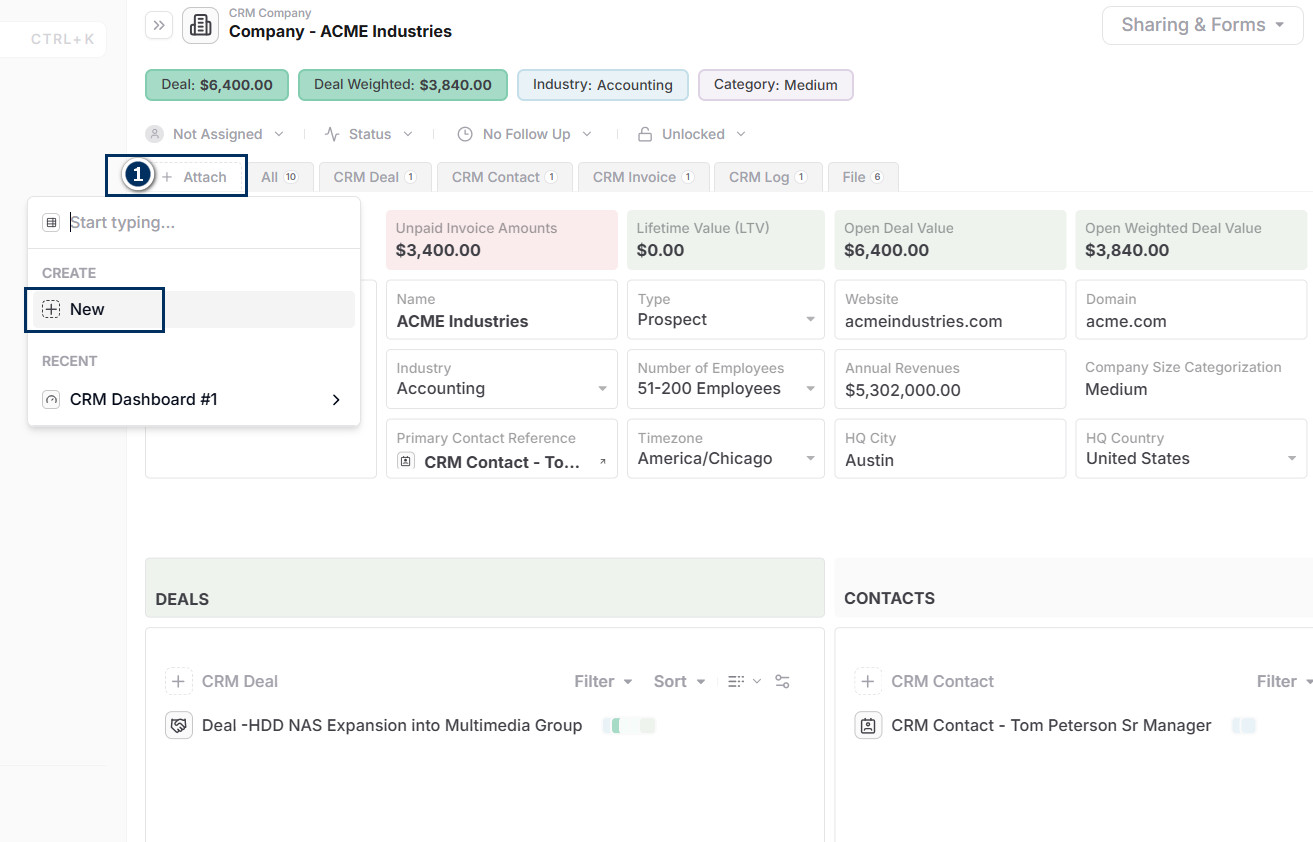Edit the Domain field acme.com
1313x842 pixels.
(1191, 310)
